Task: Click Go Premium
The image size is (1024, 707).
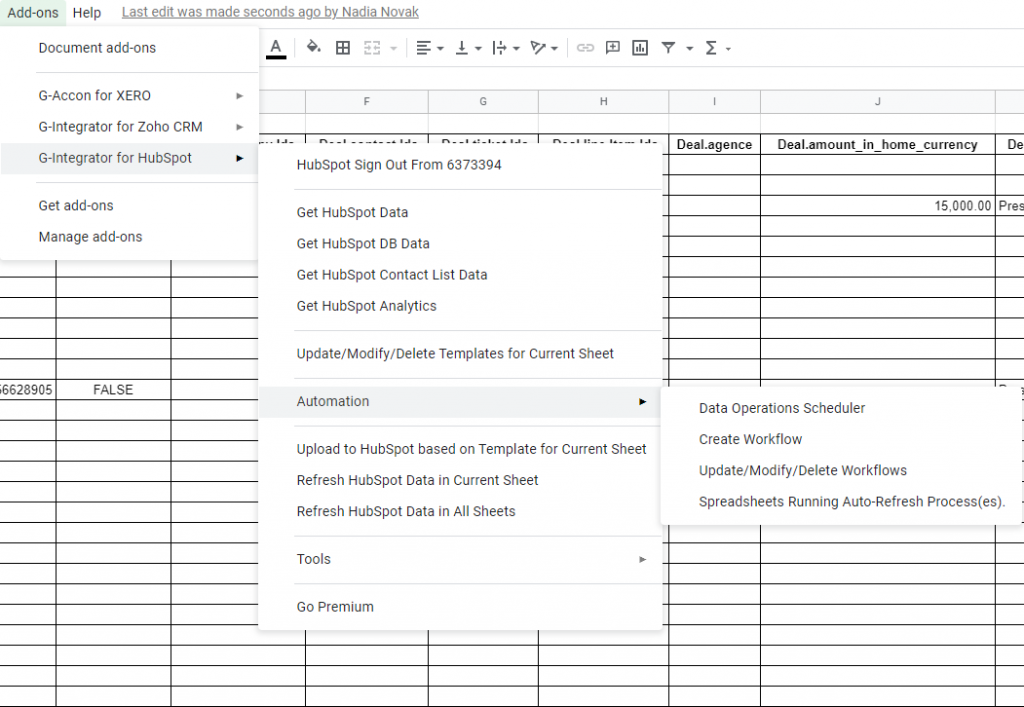Action: click(460, 607)
